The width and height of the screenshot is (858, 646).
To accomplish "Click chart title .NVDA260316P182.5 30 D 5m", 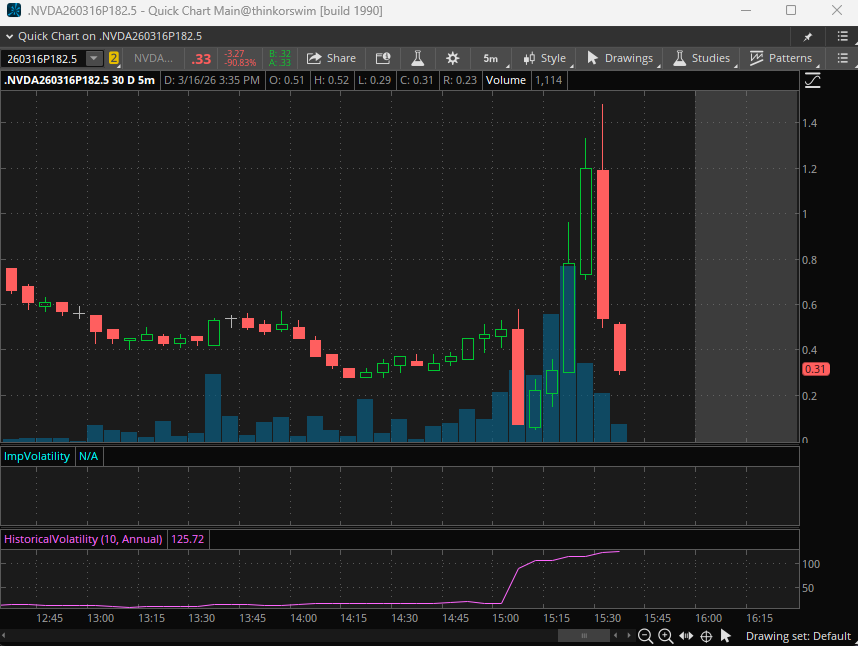I will tap(79, 80).
